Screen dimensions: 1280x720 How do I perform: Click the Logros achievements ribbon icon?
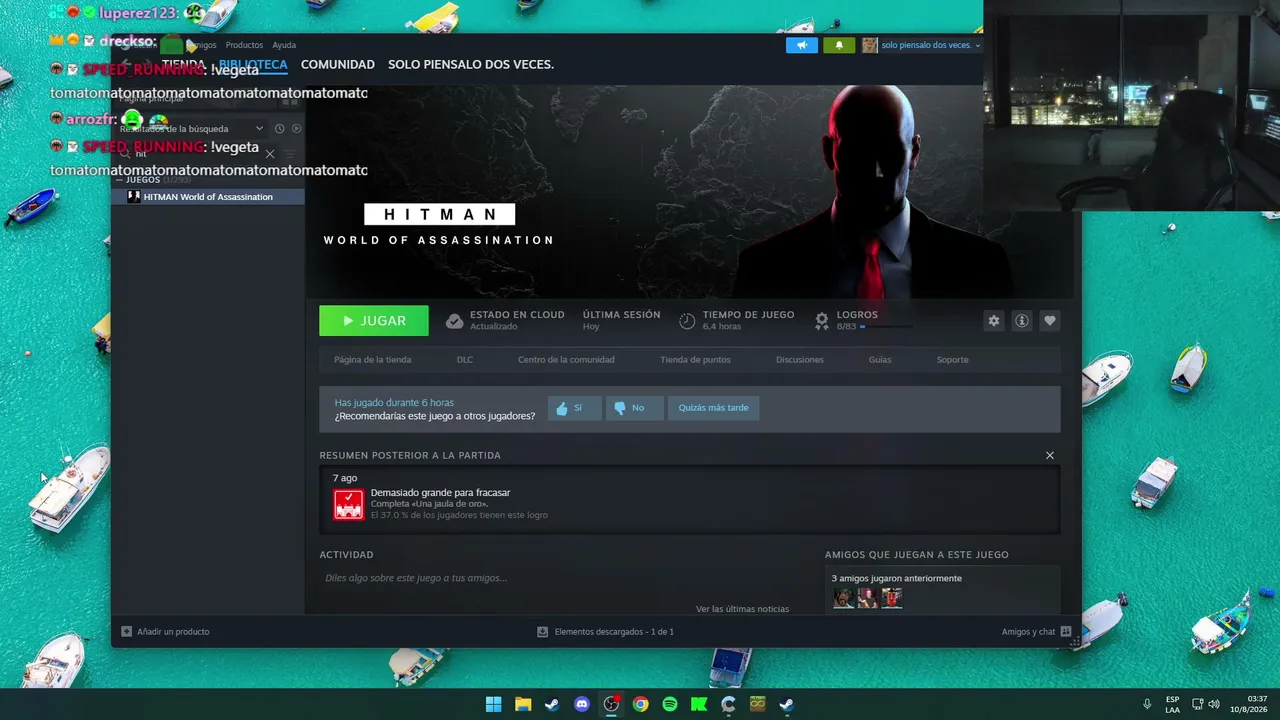pos(822,321)
